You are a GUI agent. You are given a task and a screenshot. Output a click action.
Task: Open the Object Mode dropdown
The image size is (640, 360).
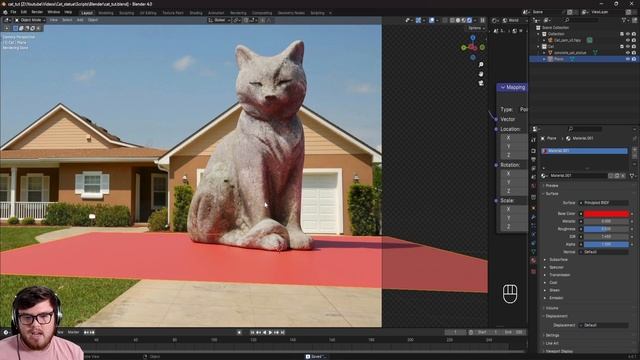[x=31, y=20]
